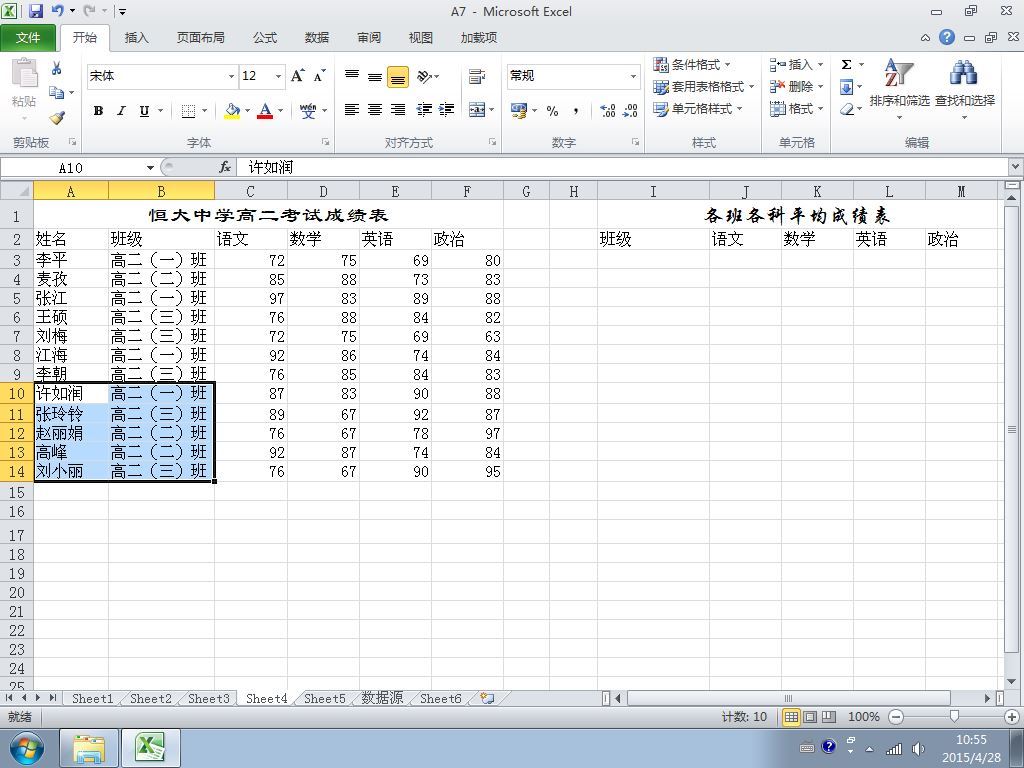The height and width of the screenshot is (768, 1024).
Task: Click the Increase Indent icon
Action: [x=447, y=110]
